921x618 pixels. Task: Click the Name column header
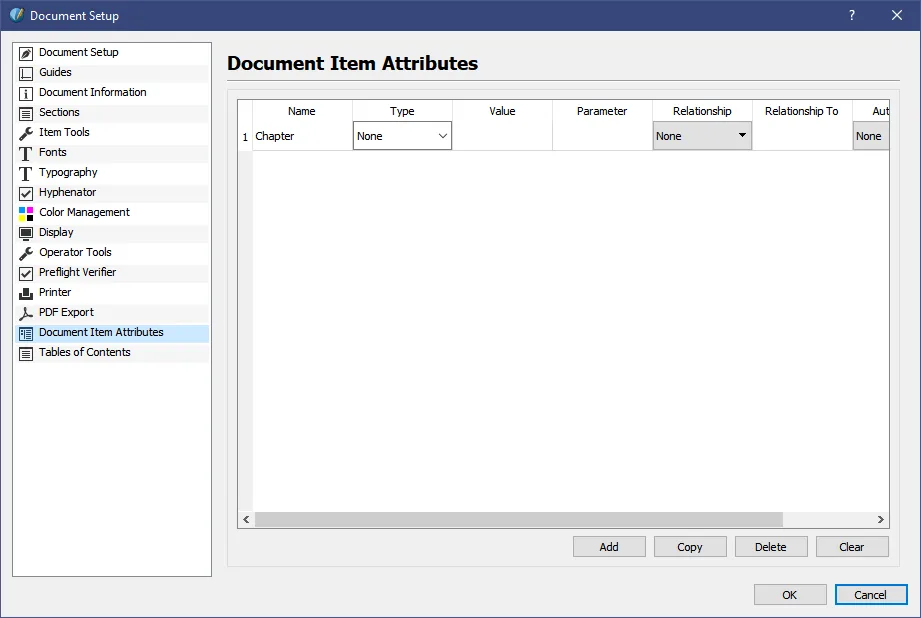[x=302, y=111]
